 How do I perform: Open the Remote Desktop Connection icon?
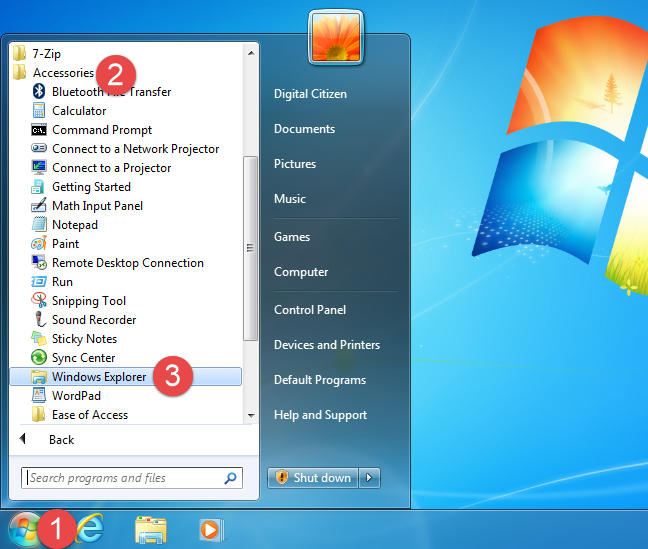(x=39, y=262)
